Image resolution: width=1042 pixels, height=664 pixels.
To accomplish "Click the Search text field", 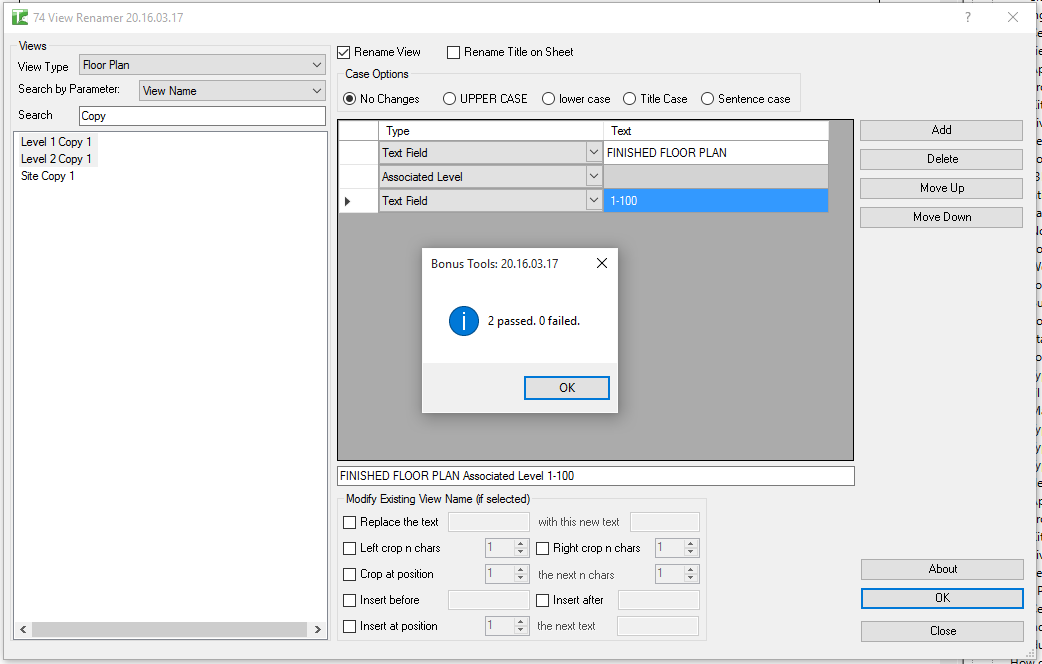I will (202, 116).
